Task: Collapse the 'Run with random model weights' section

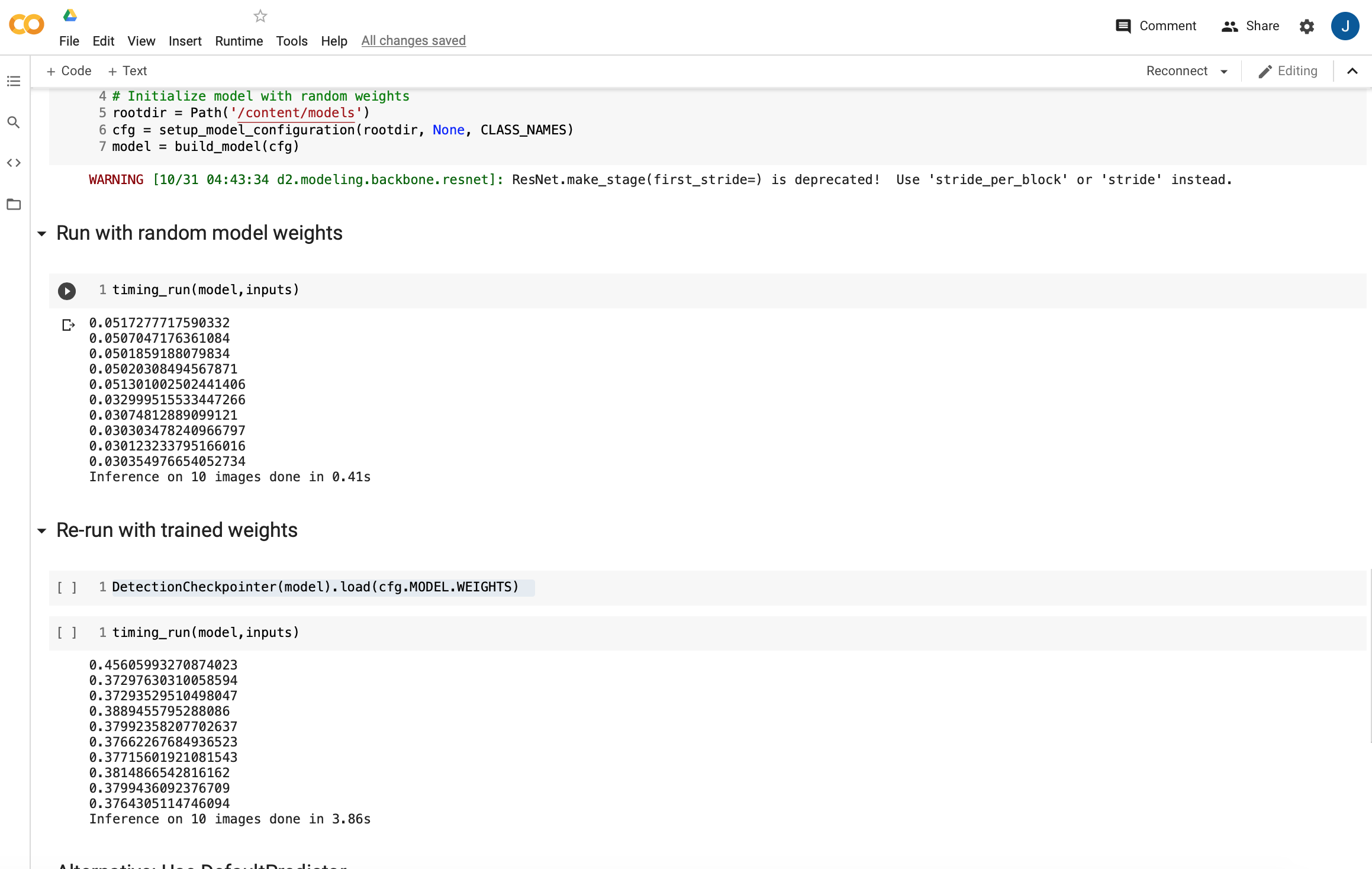Action: pyautogui.click(x=41, y=234)
